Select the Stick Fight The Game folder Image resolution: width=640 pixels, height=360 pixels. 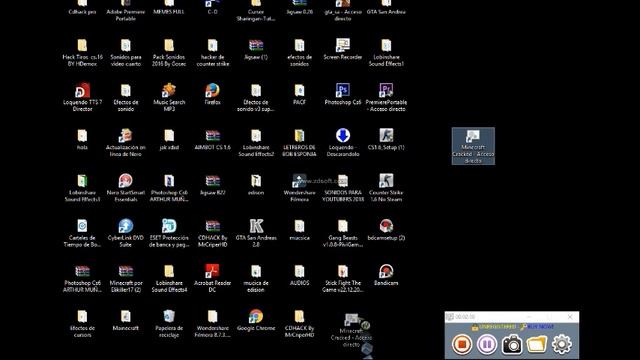343,278
